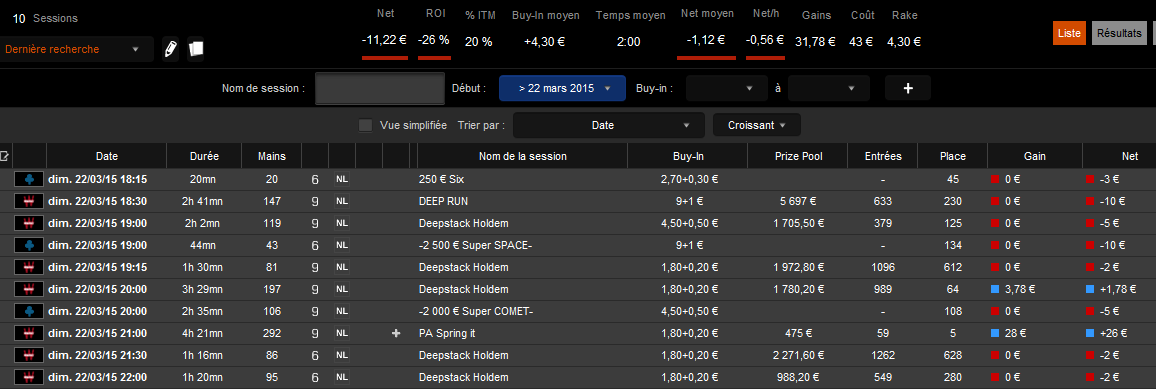Click the Nom de la session column header
Viewport: 1156px width, 389px height.
point(523,156)
